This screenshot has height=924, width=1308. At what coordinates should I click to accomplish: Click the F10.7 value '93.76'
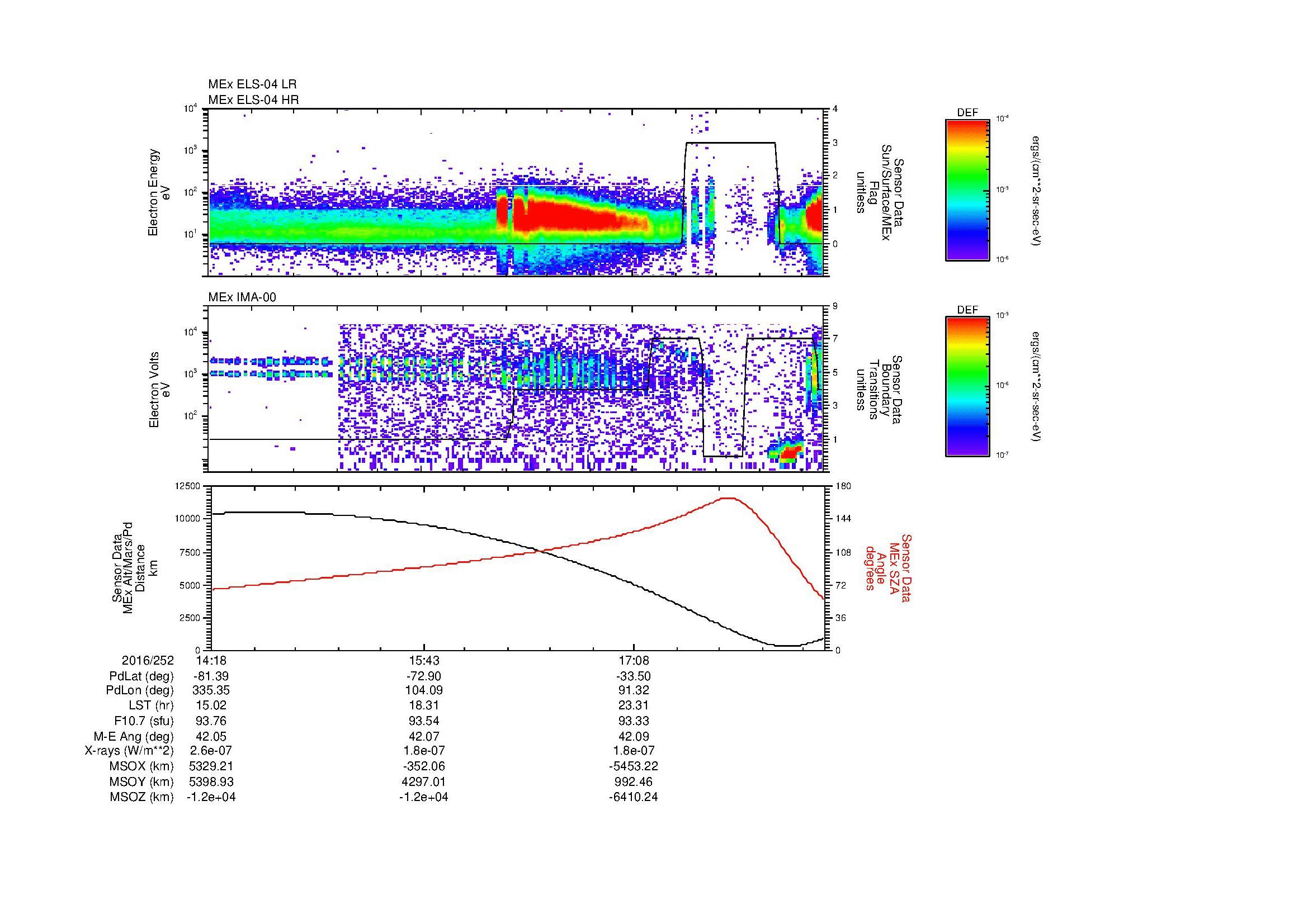pyautogui.click(x=211, y=721)
